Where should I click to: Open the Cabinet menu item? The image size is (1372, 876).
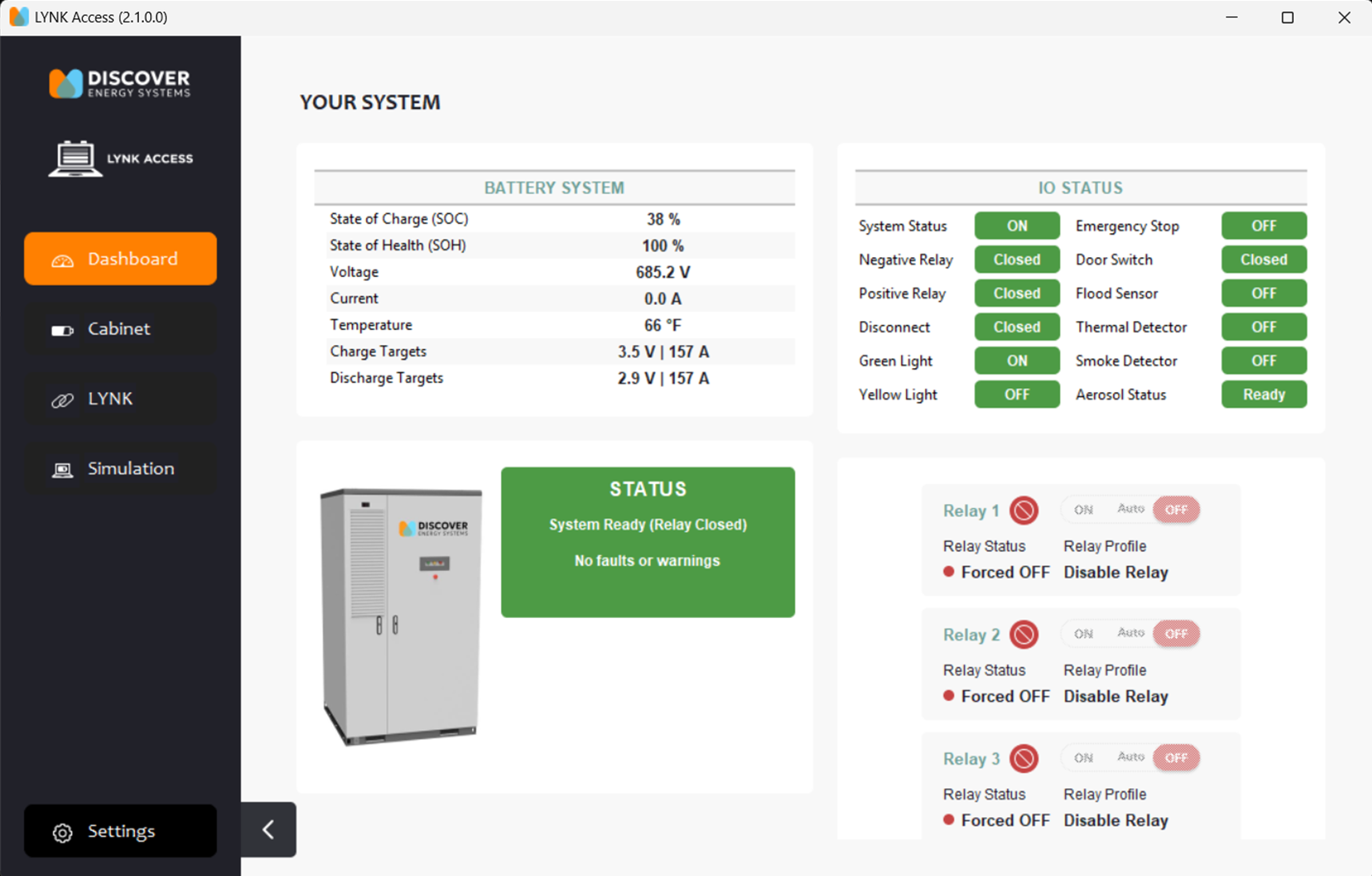(x=120, y=329)
